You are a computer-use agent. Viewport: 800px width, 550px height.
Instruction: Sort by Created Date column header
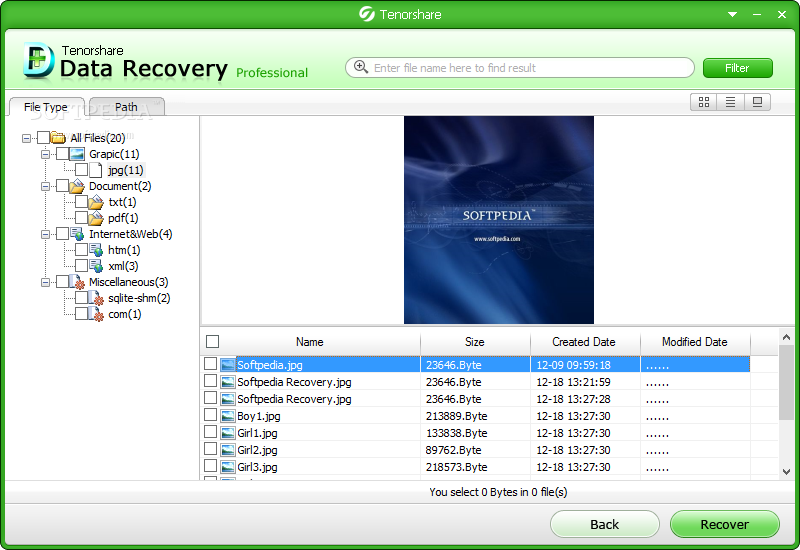pyautogui.click(x=585, y=342)
